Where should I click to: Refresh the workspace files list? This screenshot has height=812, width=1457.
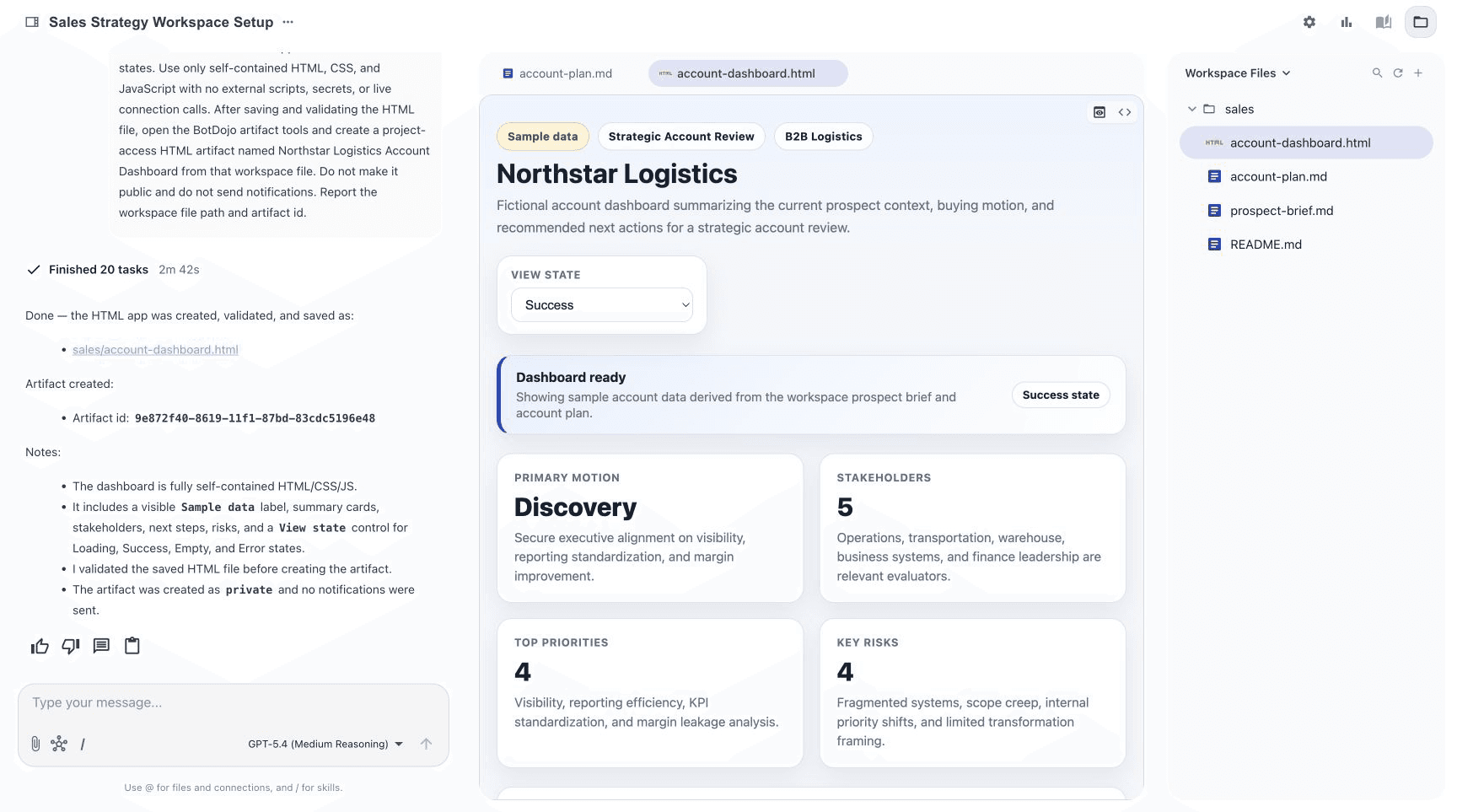click(1398, 73)
